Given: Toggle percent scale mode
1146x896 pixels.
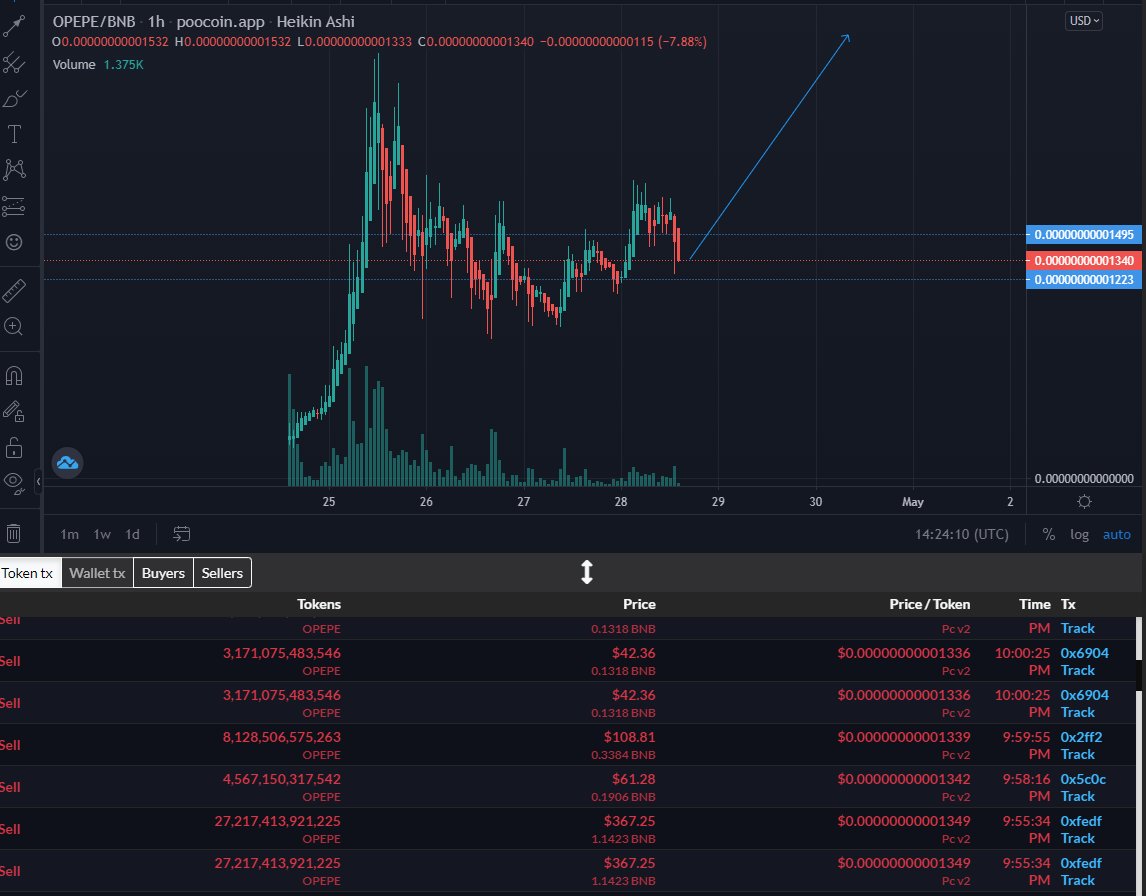Looking at the screenshot, I should point(1049,534).
